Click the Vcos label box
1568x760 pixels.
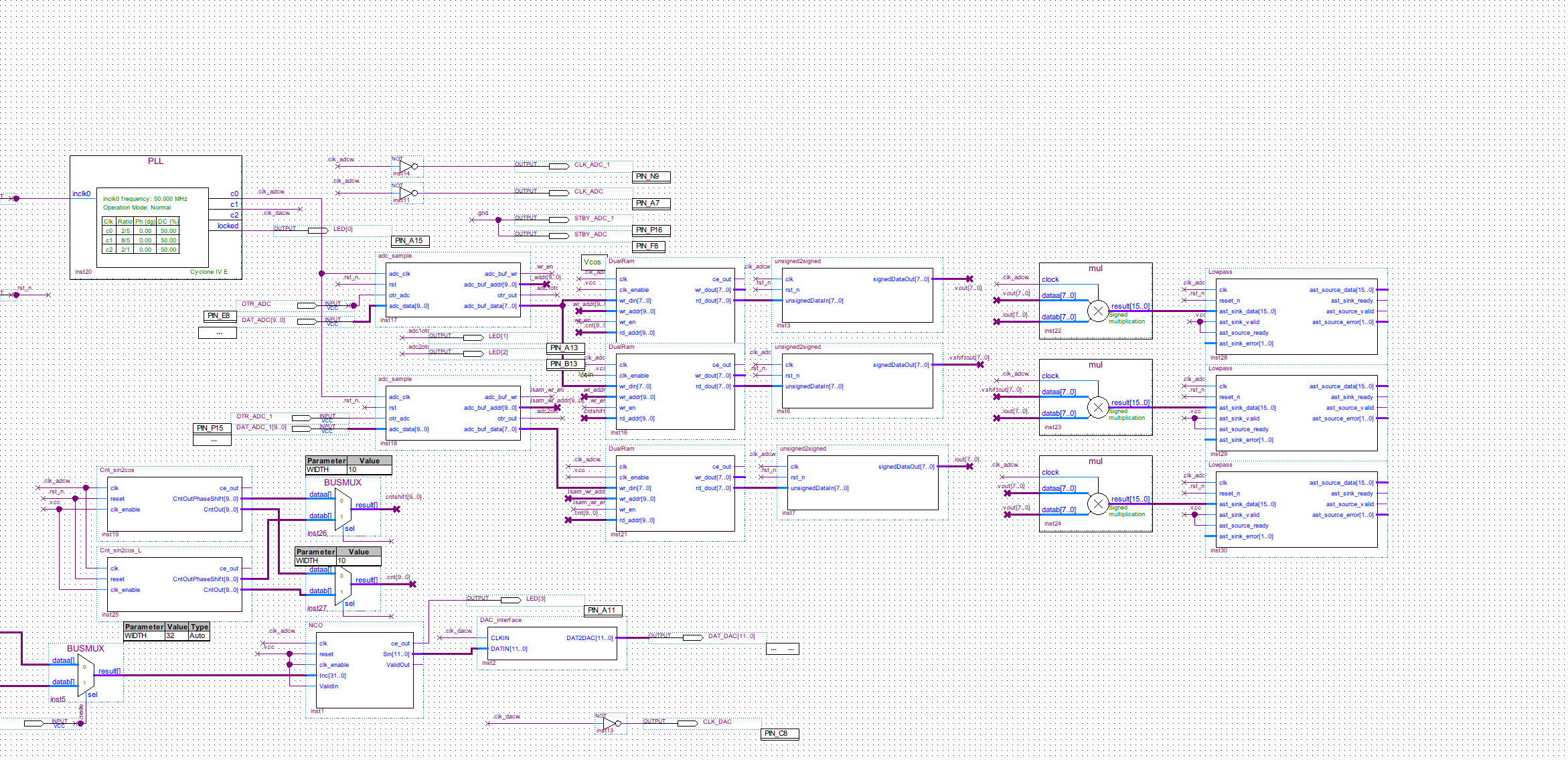pyautogui.click(x=593, y=262)
